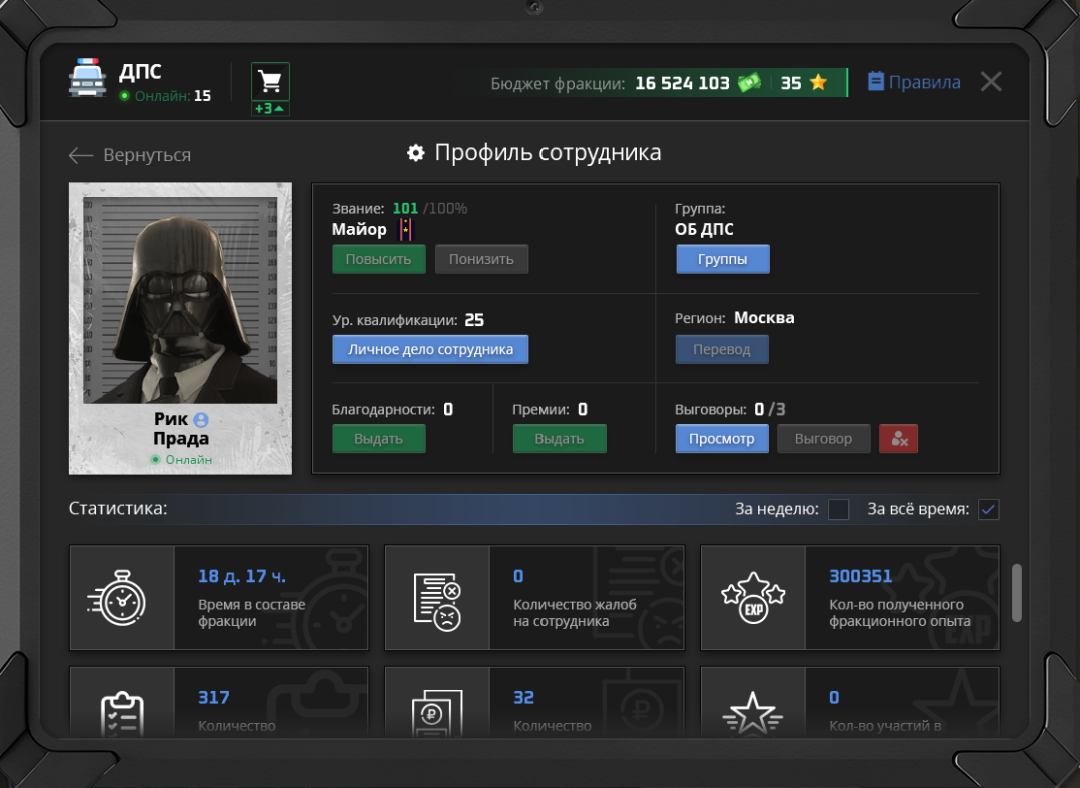
Task: Dismiss employee with red remove-user button
Action: click(x=898, y=439)
